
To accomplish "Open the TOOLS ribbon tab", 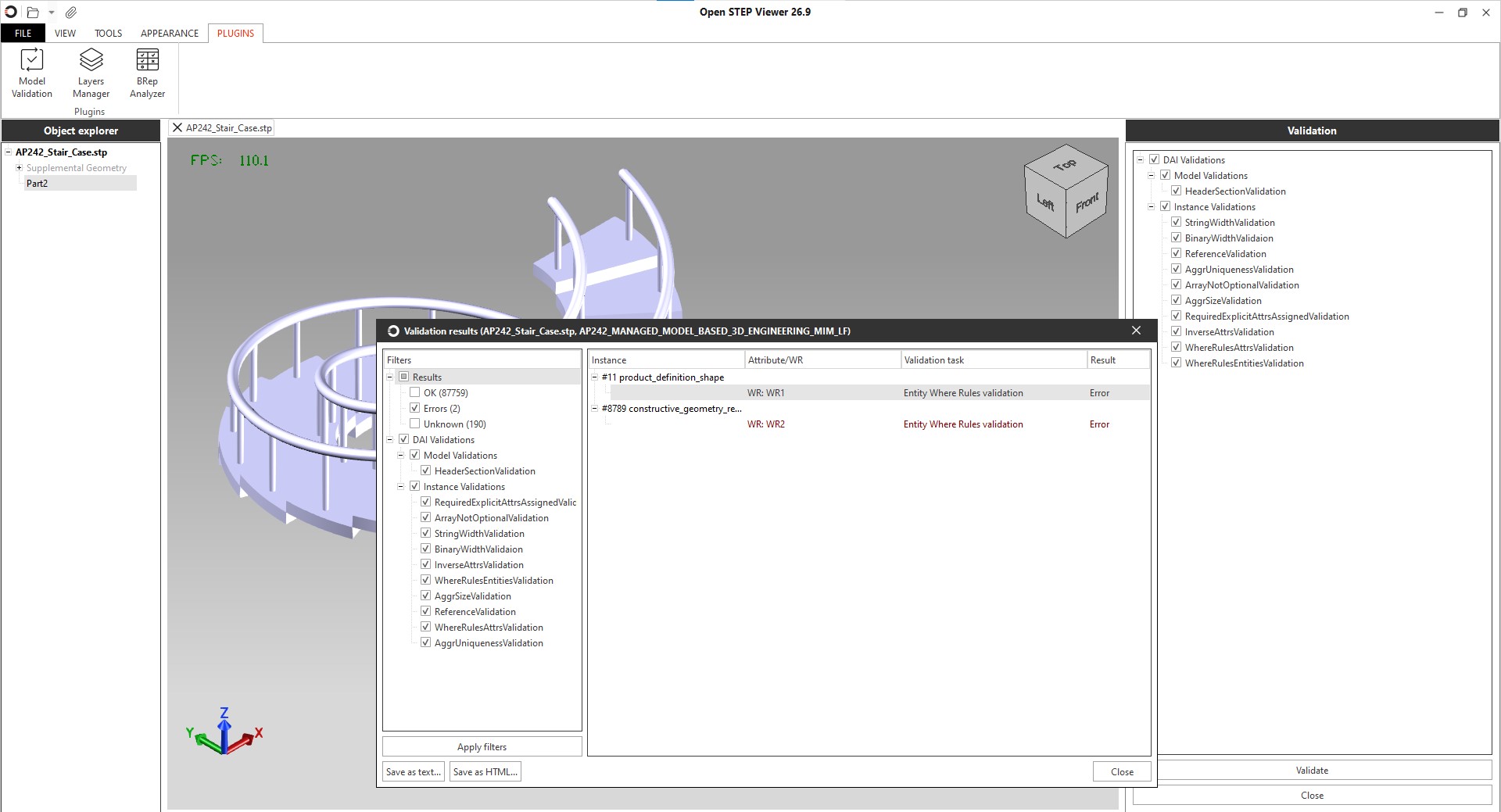I will click(x=108, y=34).
